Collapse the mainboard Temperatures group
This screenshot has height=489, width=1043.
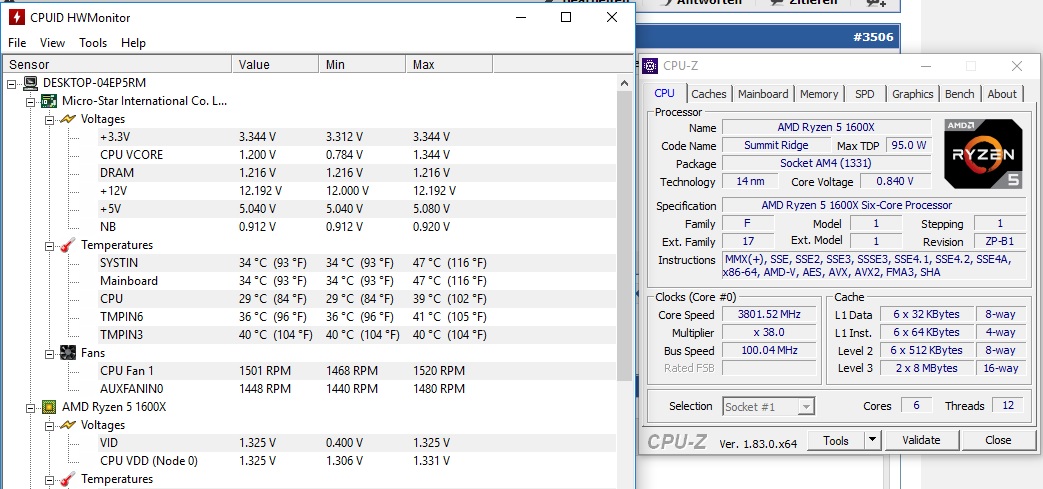49,245
